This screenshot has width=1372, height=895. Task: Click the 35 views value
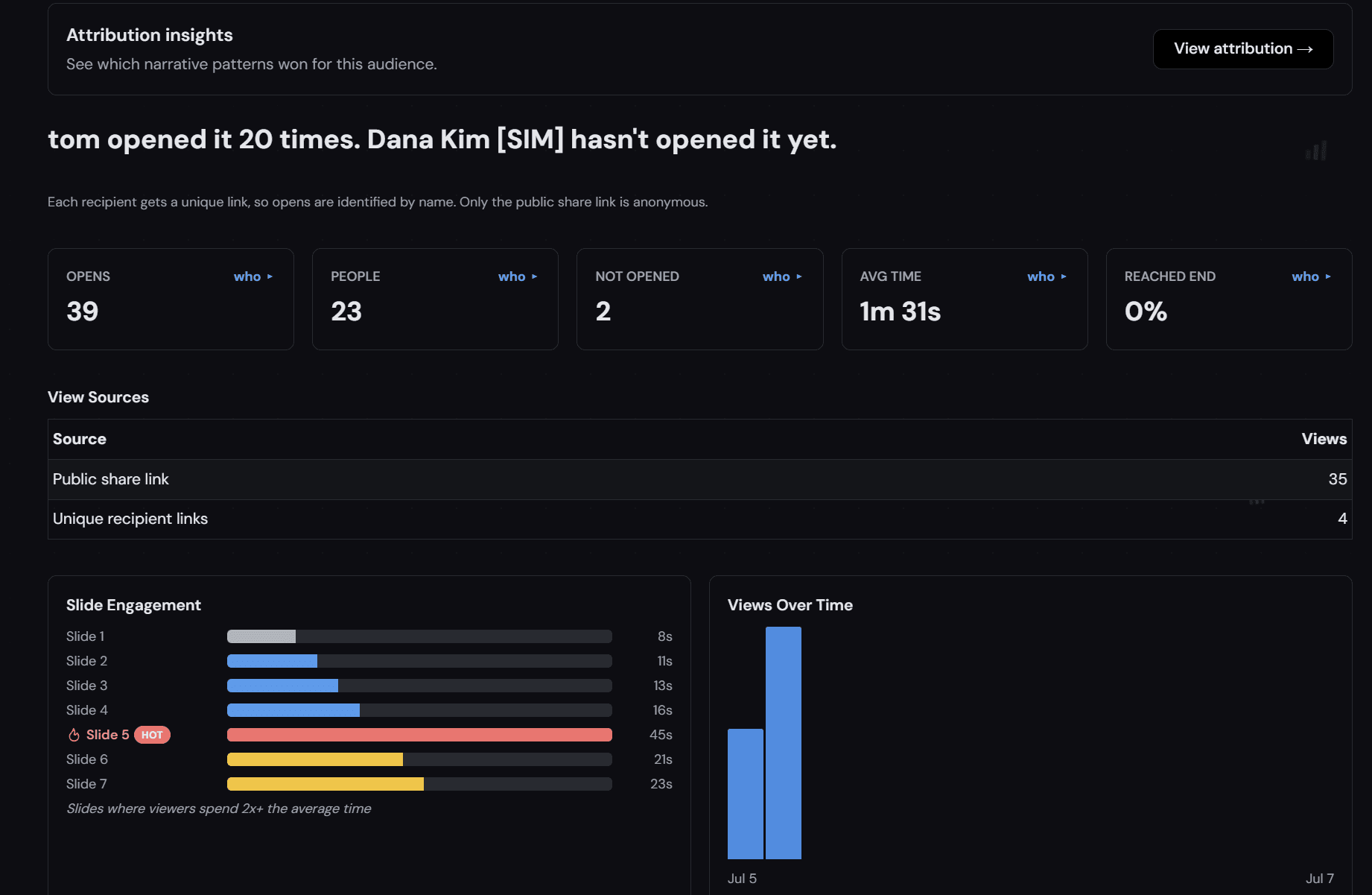pyautogui.click(x=1337, y=479)
